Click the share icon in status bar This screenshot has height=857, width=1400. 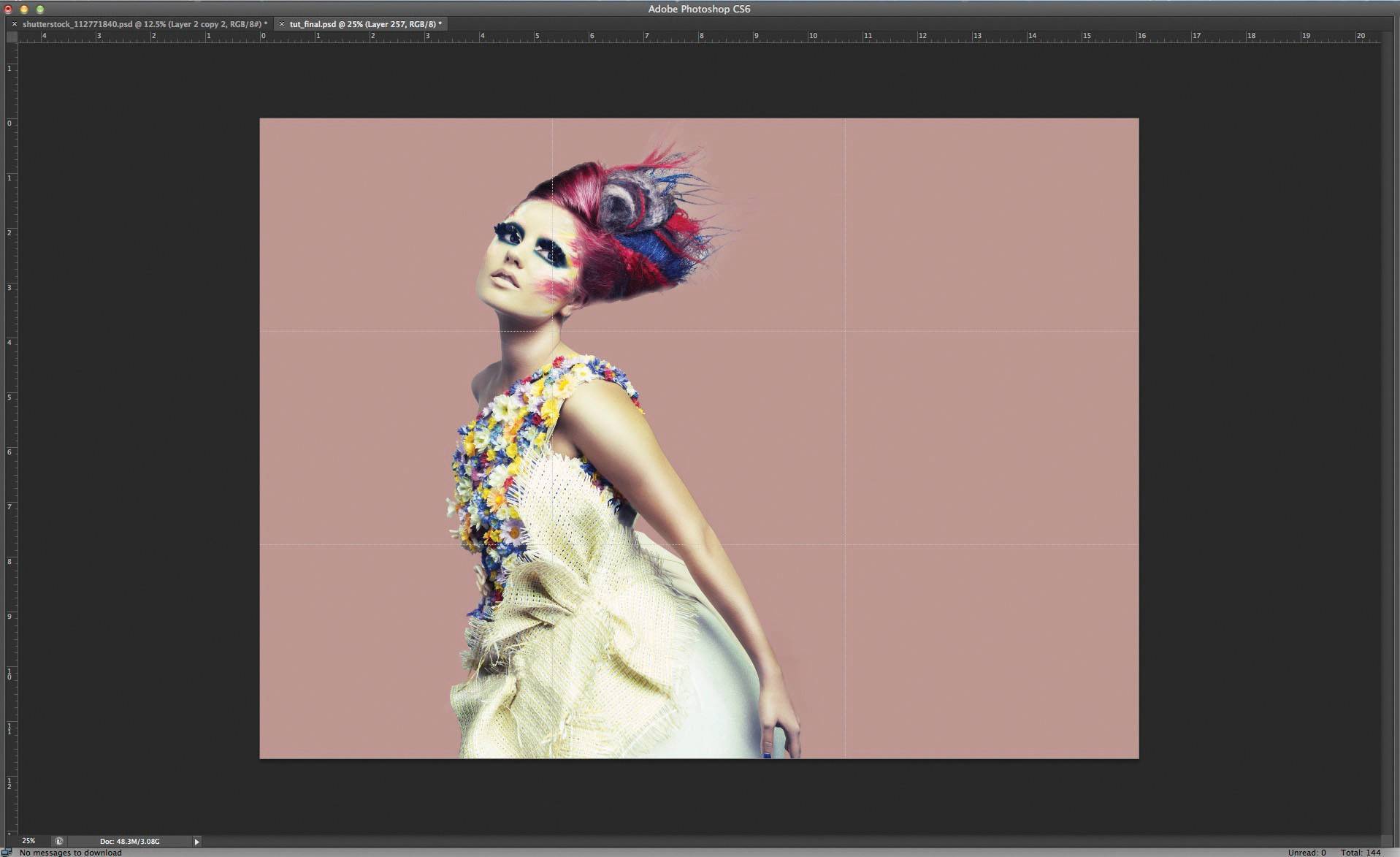pyautogui.click(x=59, y=841)
